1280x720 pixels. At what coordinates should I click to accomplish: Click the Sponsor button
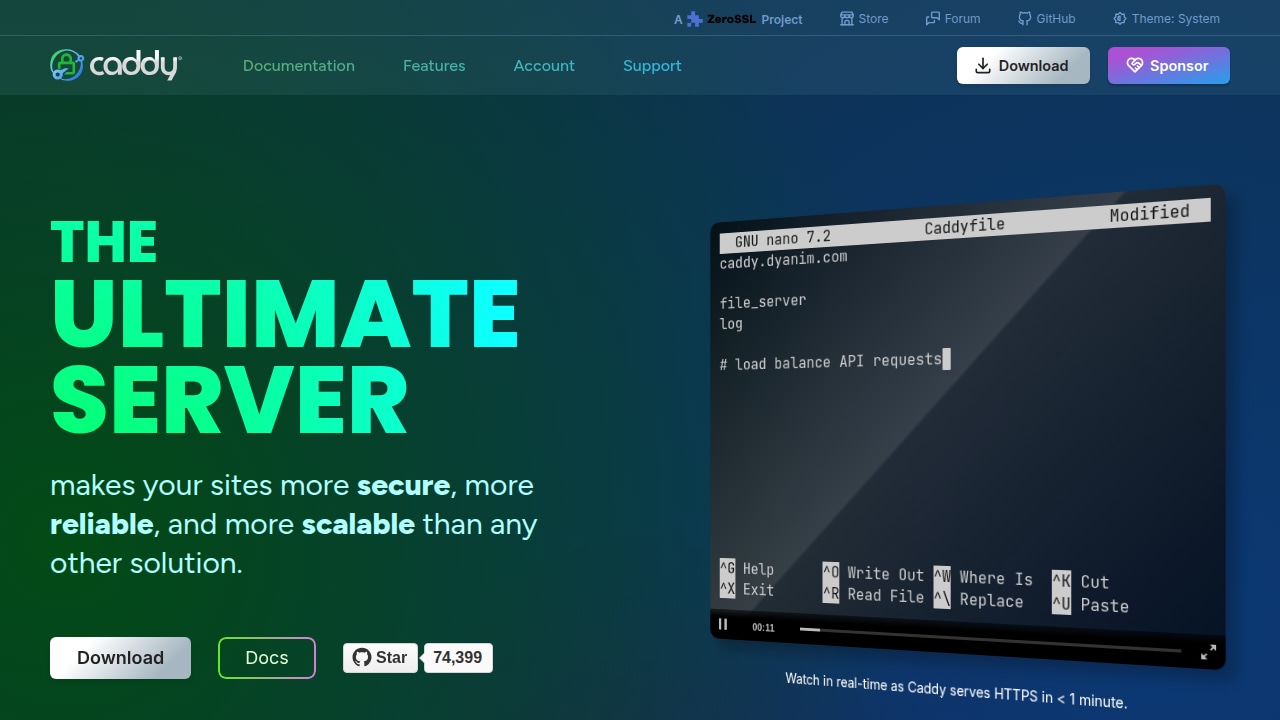[x=1169, y=66]
